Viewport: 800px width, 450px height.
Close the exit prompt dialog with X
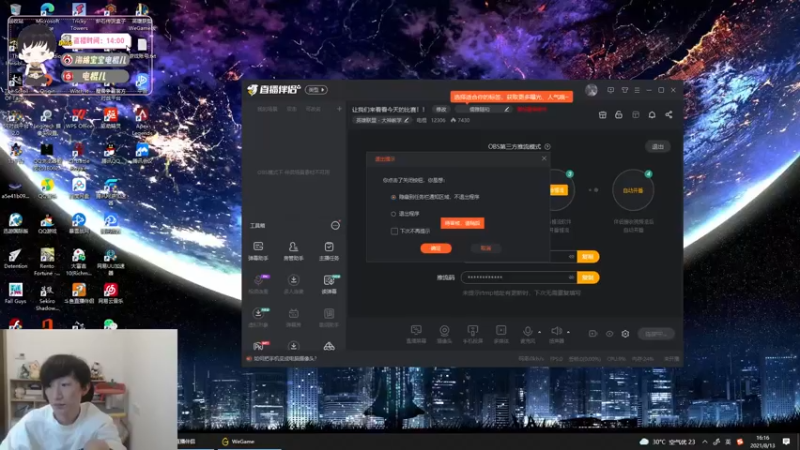coord(544,159)
